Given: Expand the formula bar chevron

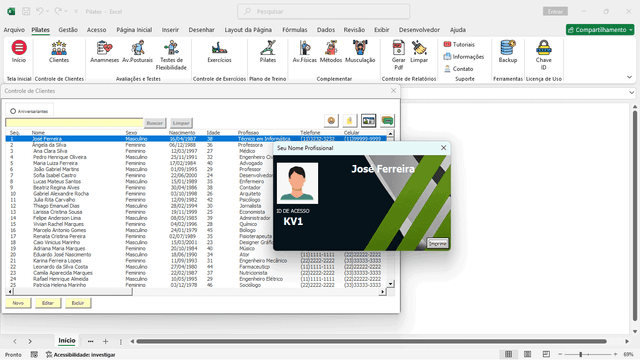Looking at the screenshot, I should point(631,93).
